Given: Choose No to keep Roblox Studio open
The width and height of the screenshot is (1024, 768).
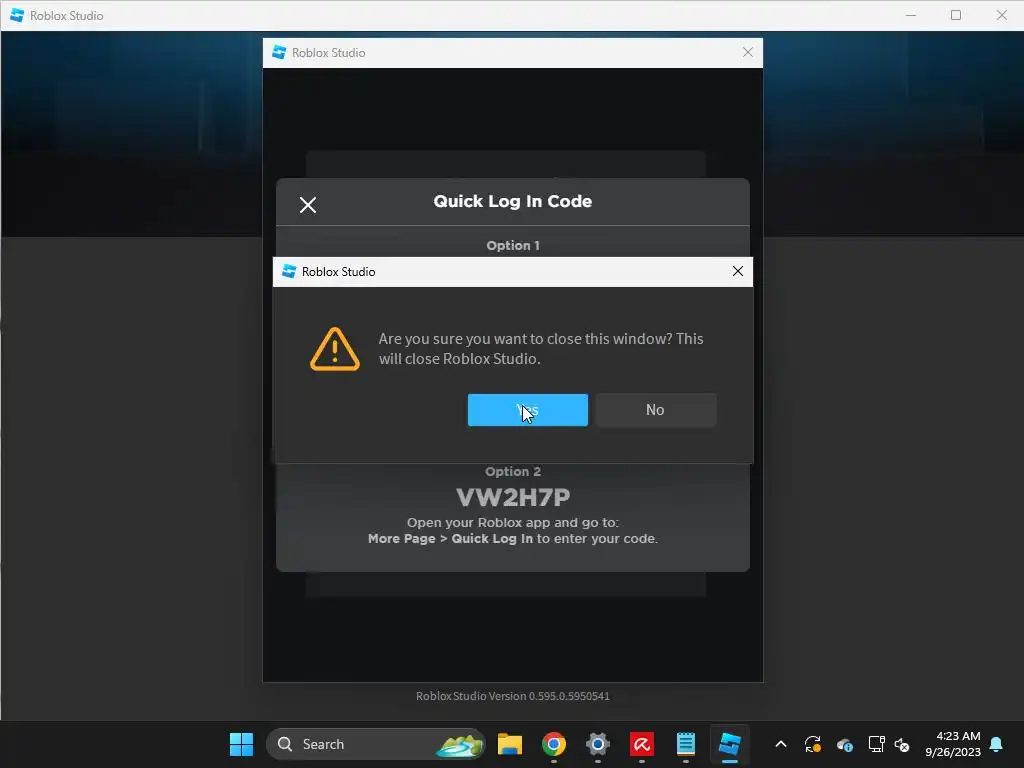Looking at the screenshot, I should 656,410.
